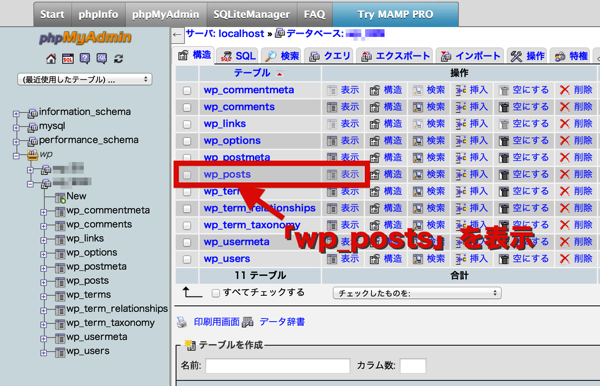Viewport: 600px width, 386px height.
Task: Expand the performance_schema database node
Action: tap(16, 142)
